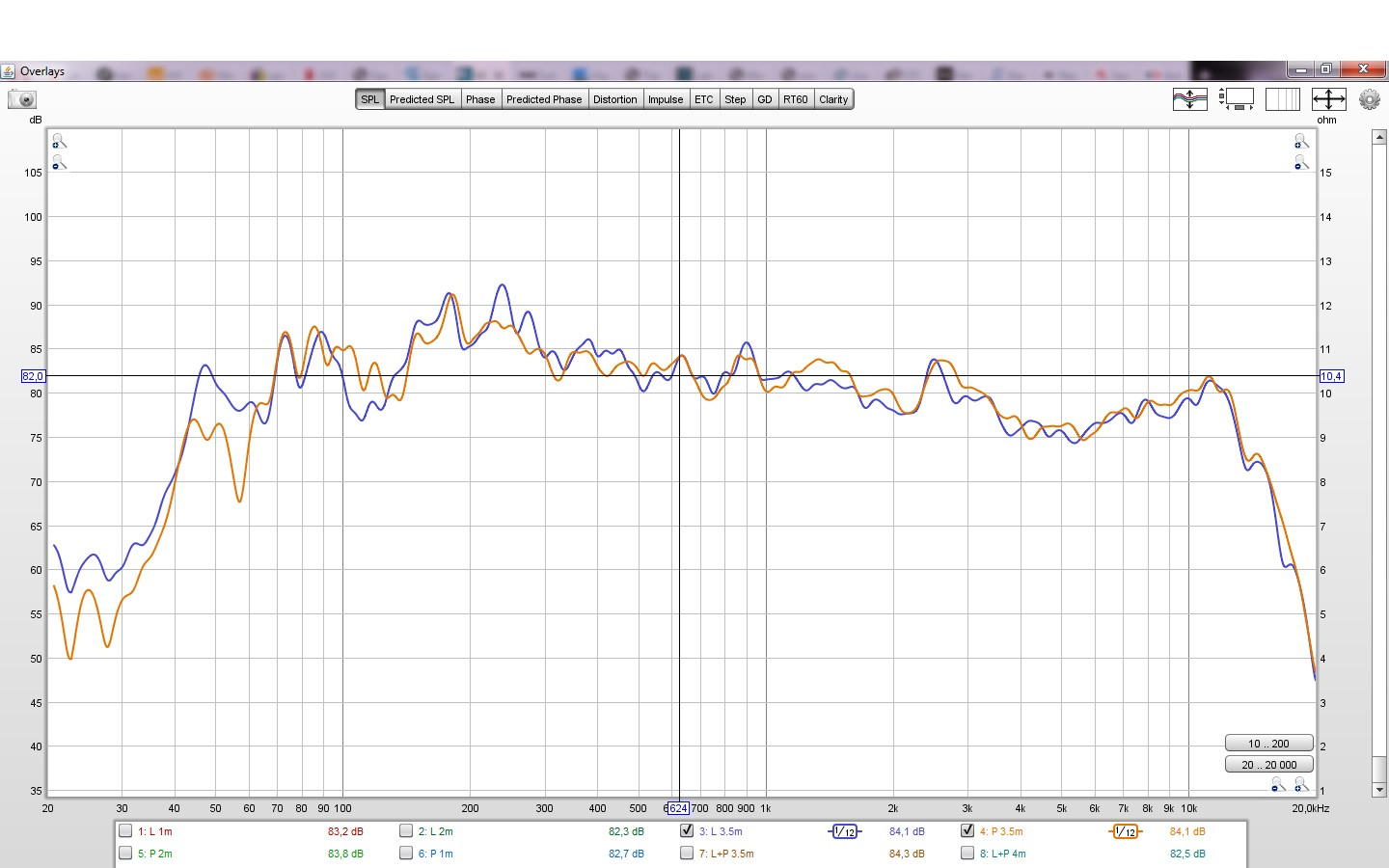
Task: Open smoothing selector for L 3.5m trace
Action: tap(844, 831)
